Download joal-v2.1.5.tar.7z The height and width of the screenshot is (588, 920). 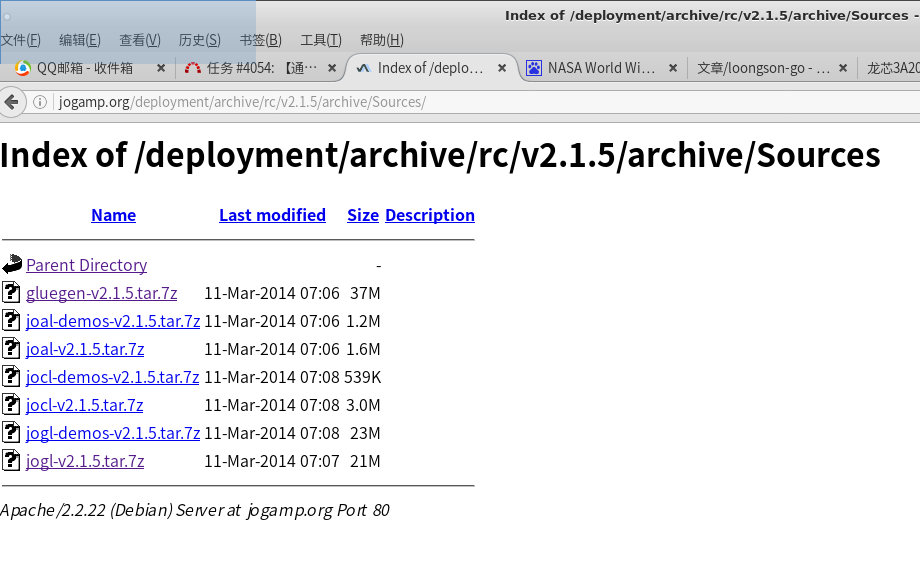tap(85, 349)
